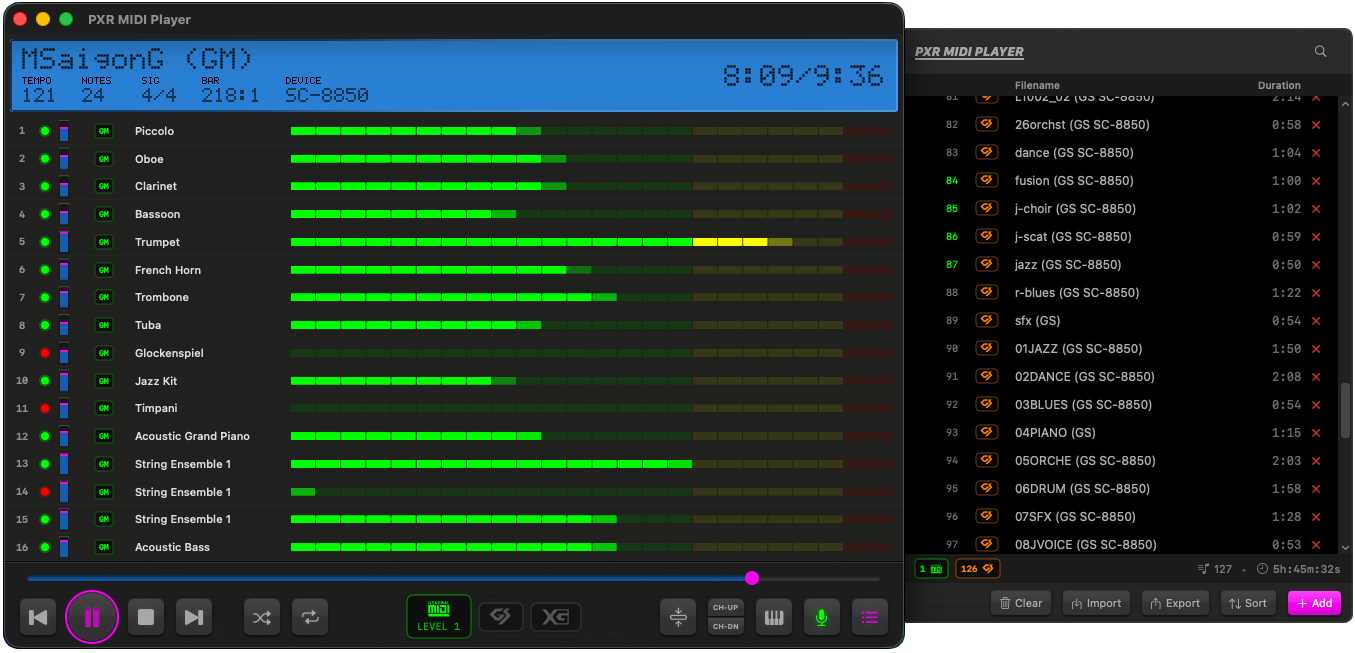The width and height of the screenshot is (1355, 653).
Task: Skip to the next track
Action: click(194, 617)
